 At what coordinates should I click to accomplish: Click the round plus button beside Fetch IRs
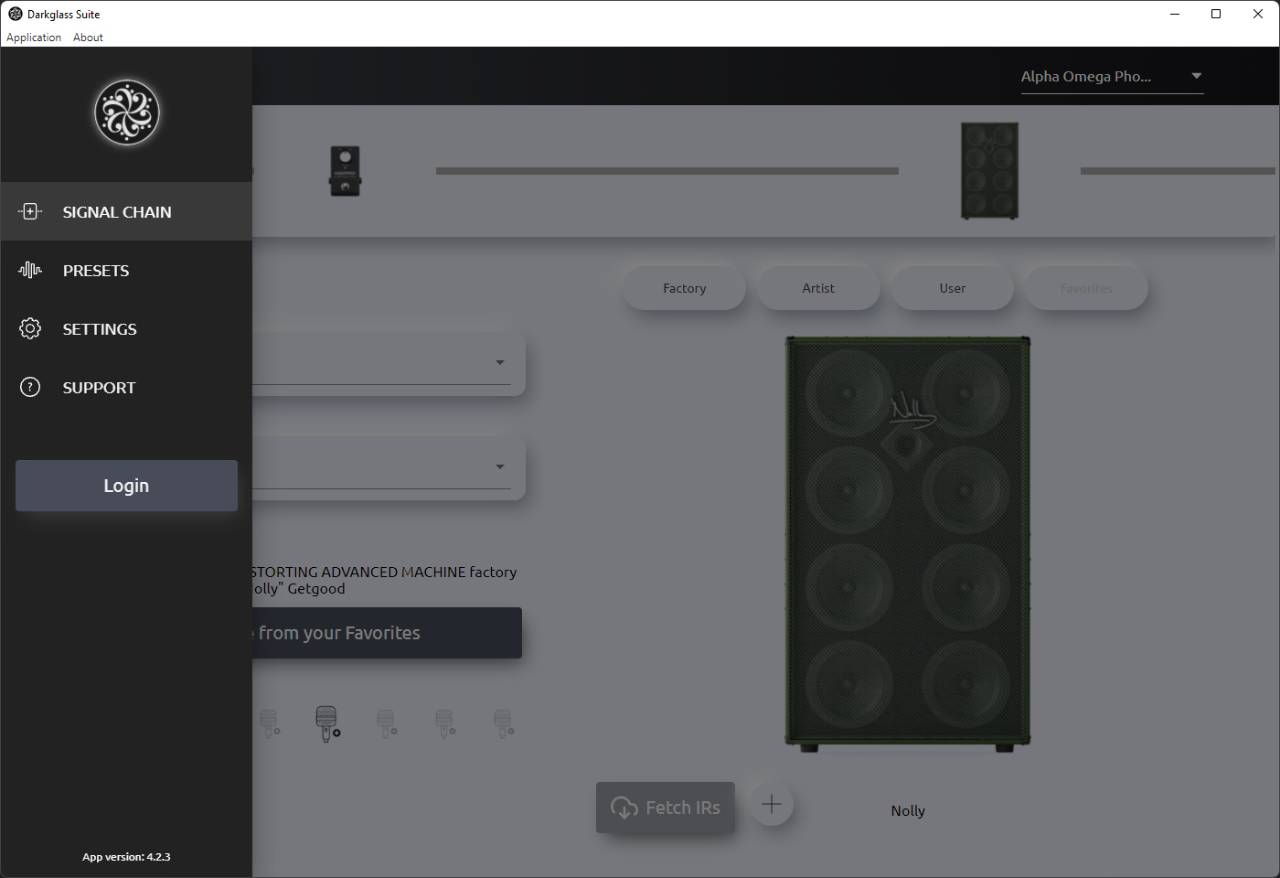771,804
